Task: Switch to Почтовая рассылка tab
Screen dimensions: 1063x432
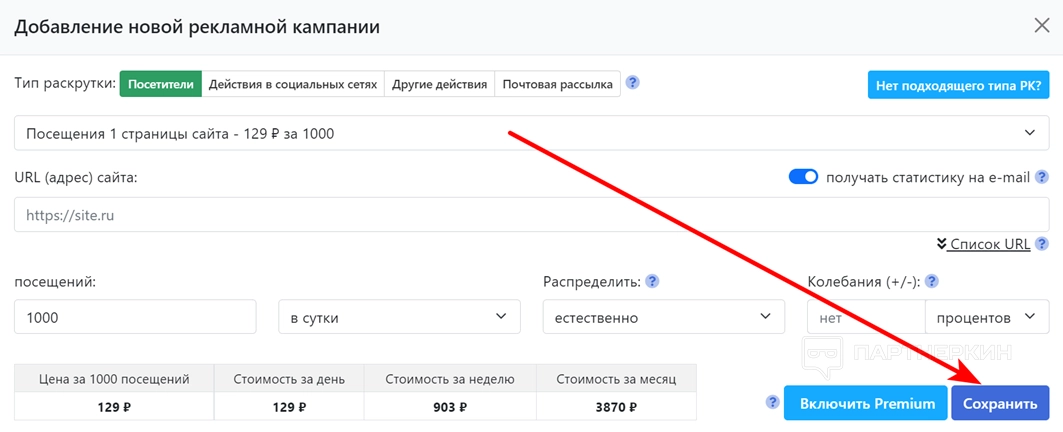Action: (x=558, y=84)
